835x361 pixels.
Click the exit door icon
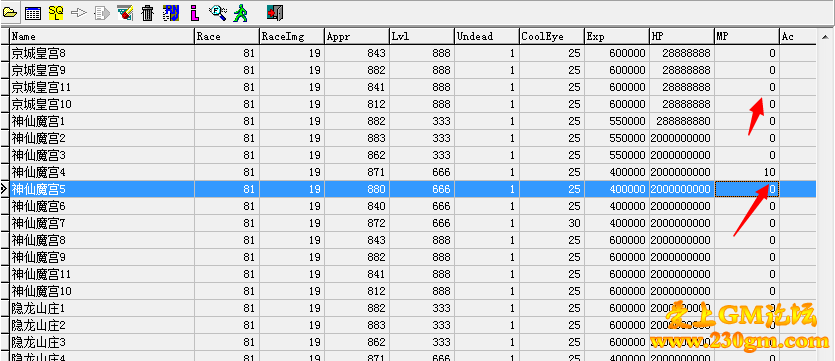275,13
